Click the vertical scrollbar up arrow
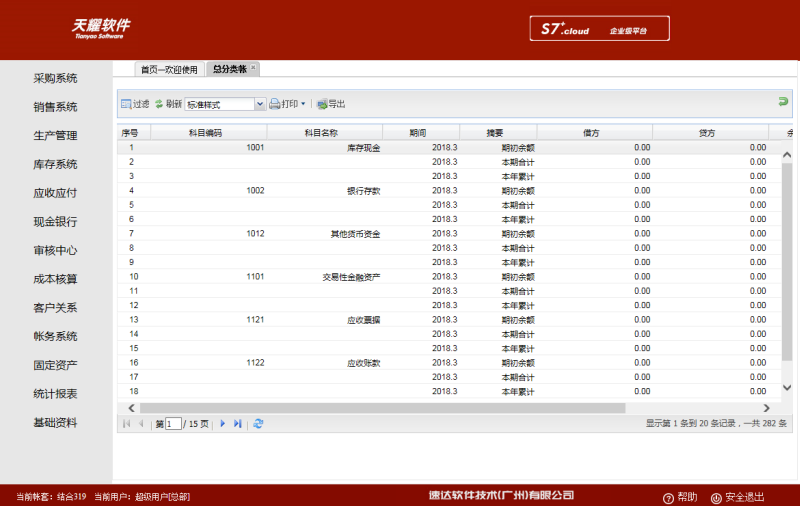 pyautogui.click(x=787, y=155)
